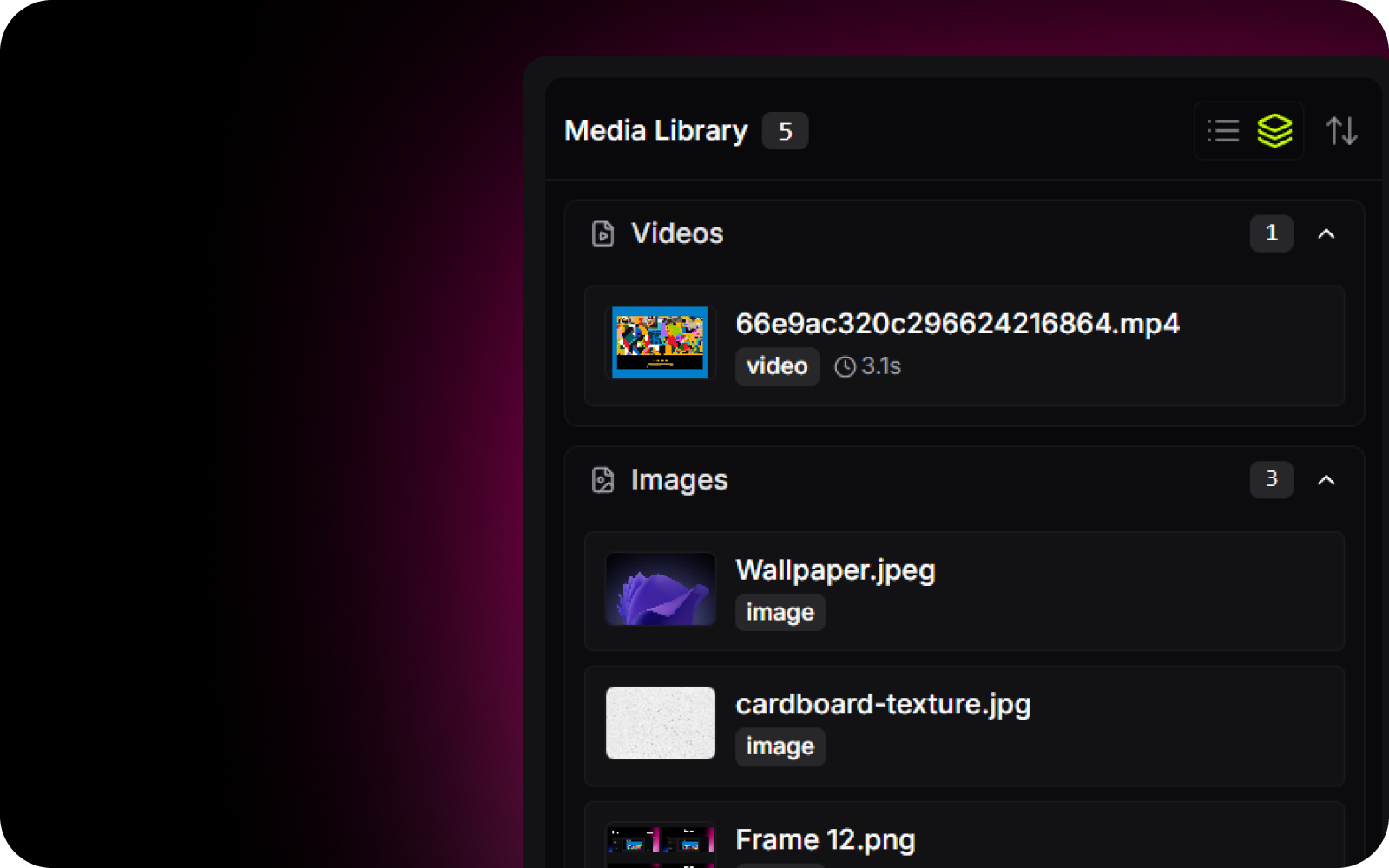Open Wallpaper.jpeg file name

[x=835, y=570]
